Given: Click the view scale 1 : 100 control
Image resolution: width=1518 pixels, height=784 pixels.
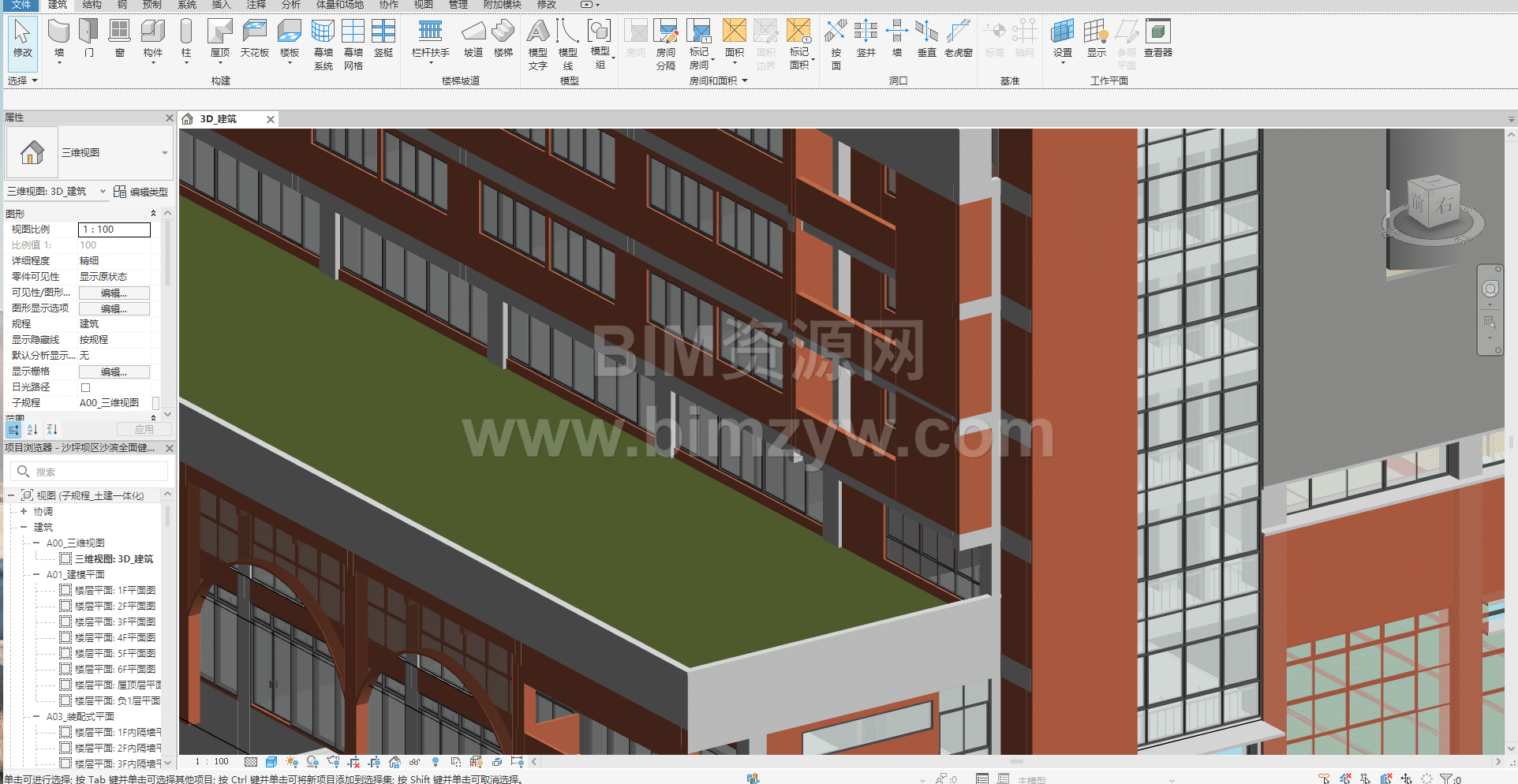Looking at the screenshot, I should click(x=212, y=762).
